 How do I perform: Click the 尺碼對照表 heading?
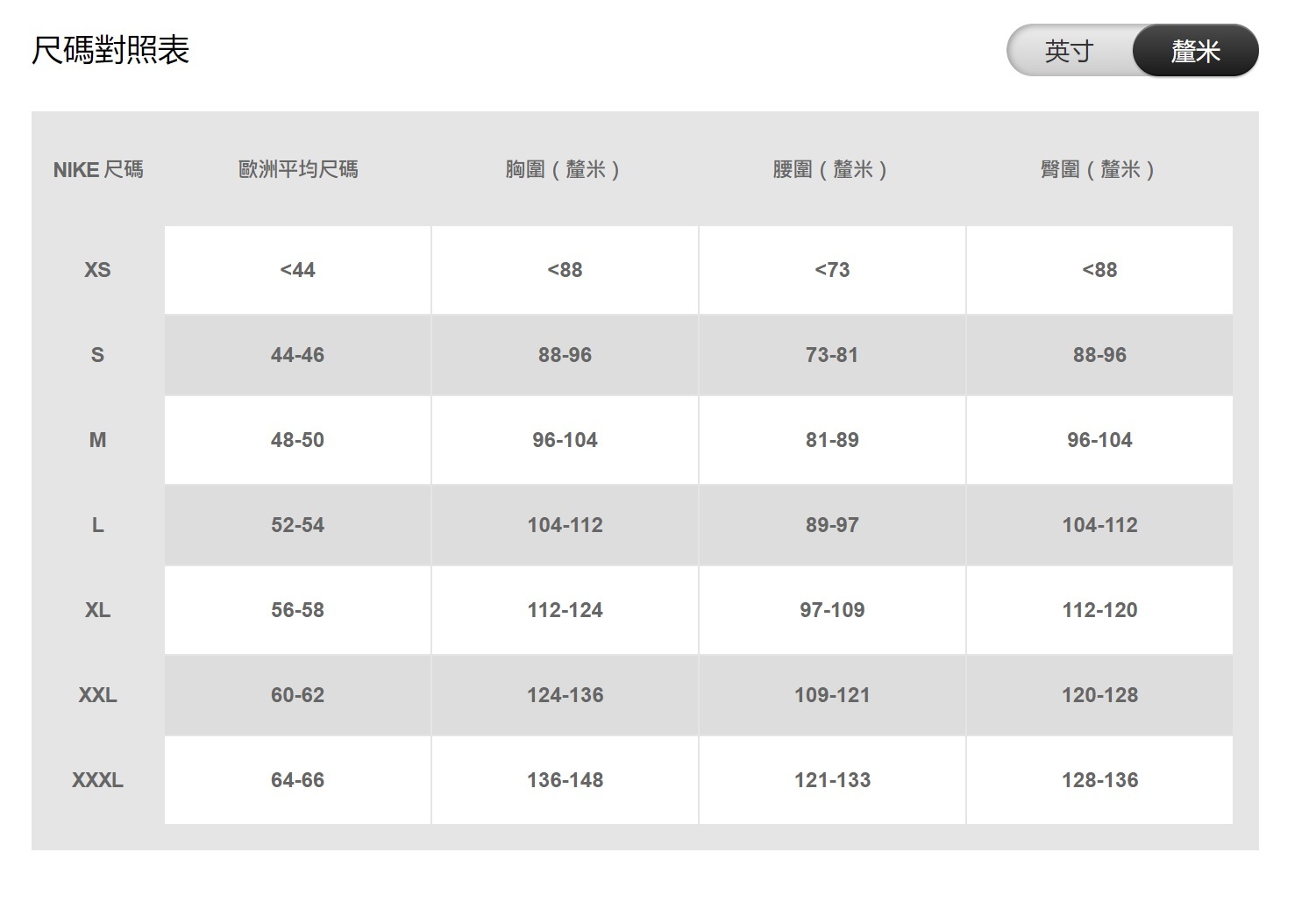point(110,50)
